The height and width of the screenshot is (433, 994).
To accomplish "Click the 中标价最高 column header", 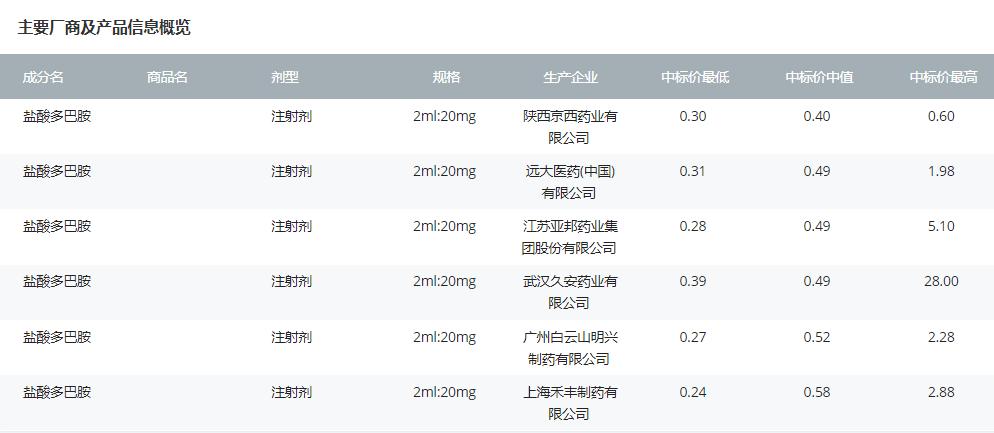I will pyautogui.click(x=942, y=77).
